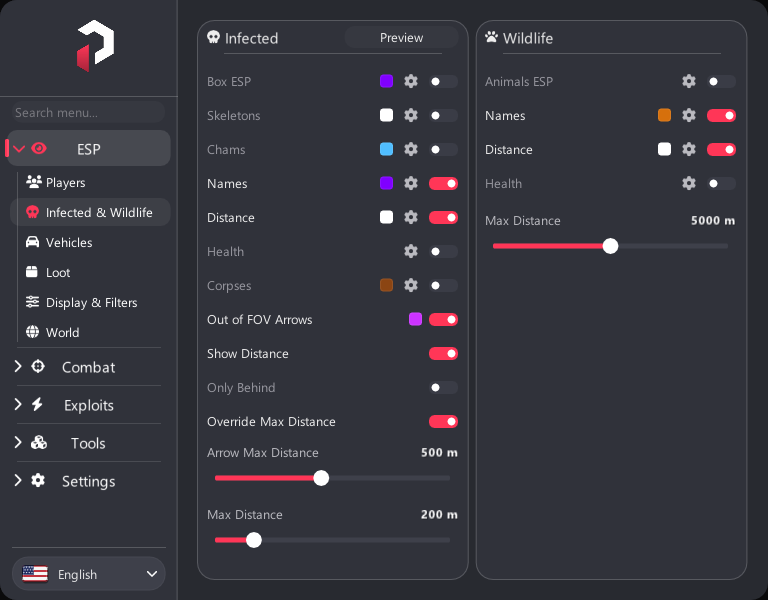Expand the Settings section chevron
This screenshot has width=768, height=600.
[x=18, y=480]
